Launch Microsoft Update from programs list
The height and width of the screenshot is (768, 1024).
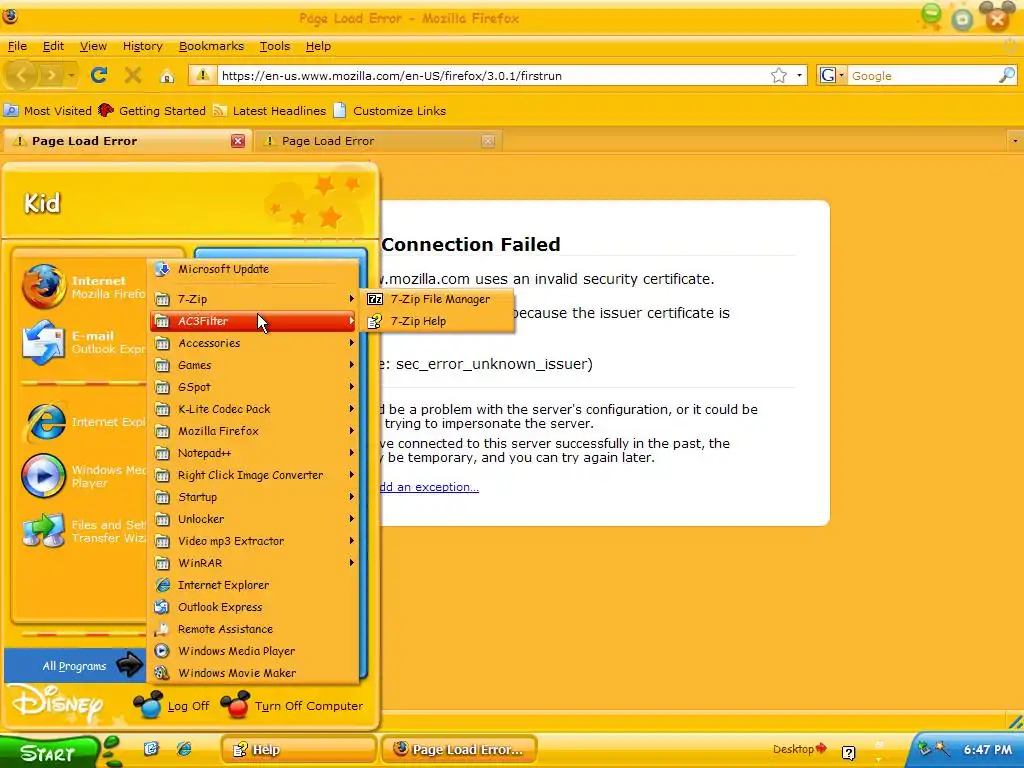pos(255,269)
